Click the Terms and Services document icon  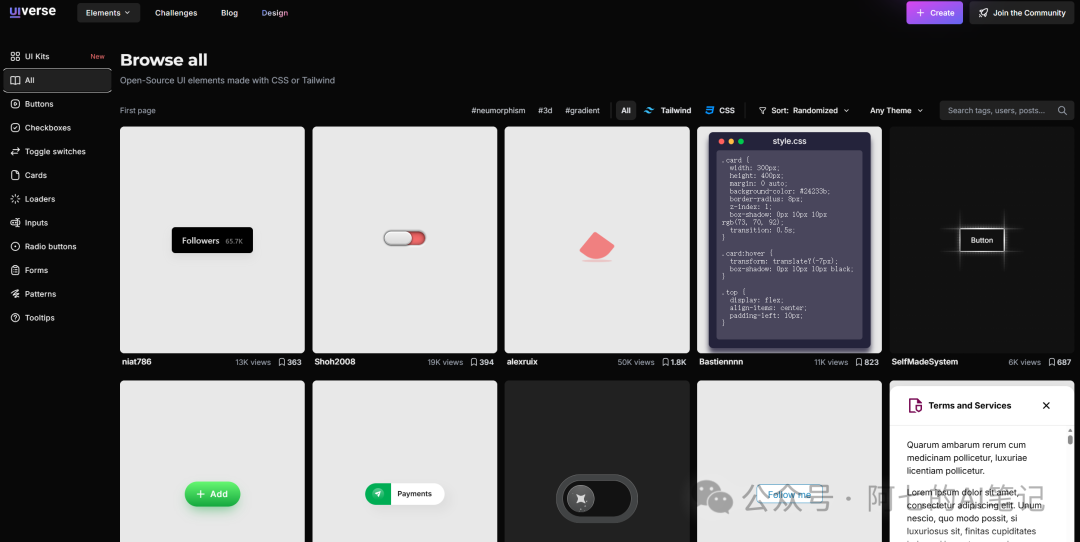pyautogui.click(x=915, y=406)
